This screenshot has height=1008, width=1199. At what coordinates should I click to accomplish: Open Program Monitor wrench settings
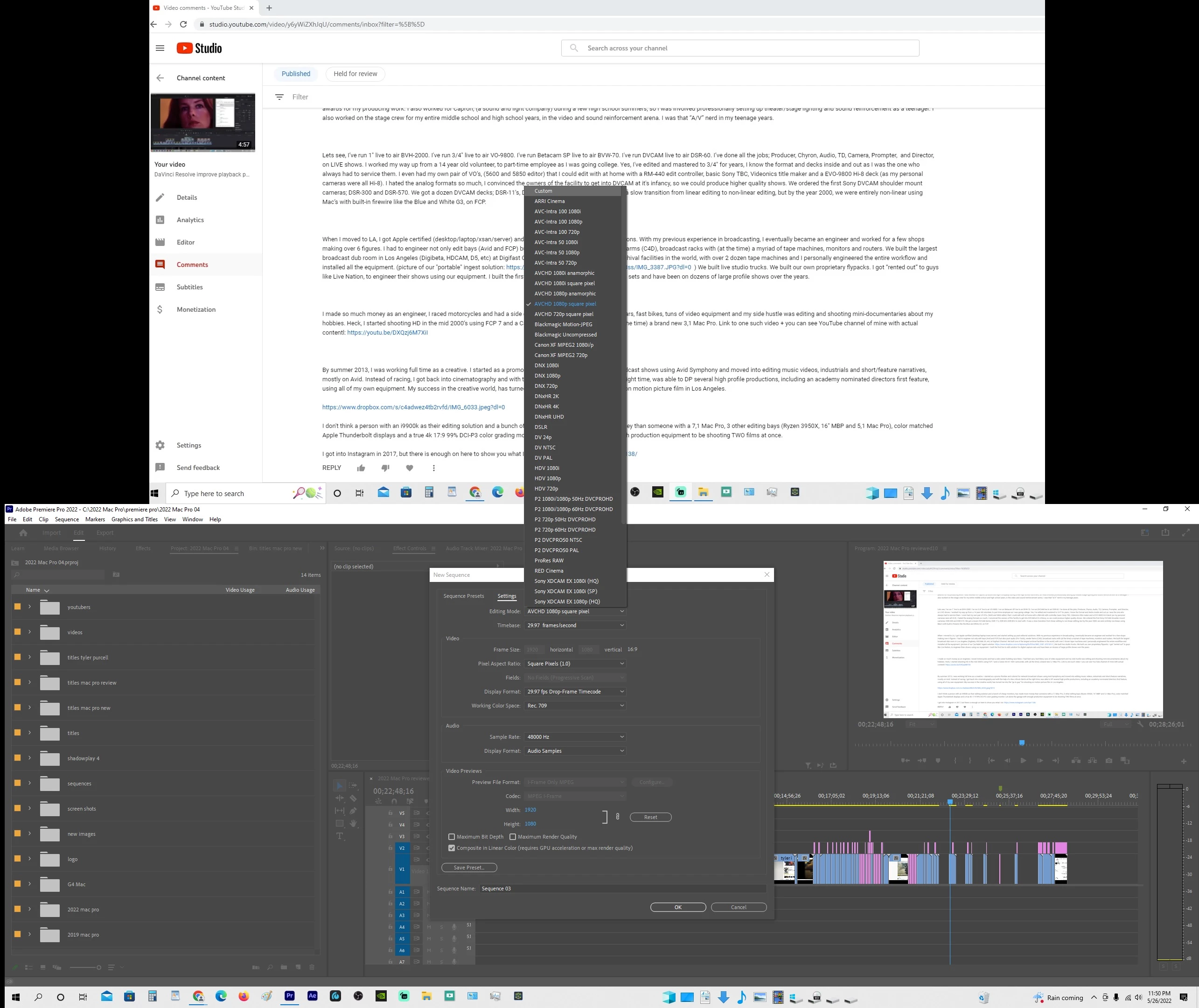[x=1140, y=724]
